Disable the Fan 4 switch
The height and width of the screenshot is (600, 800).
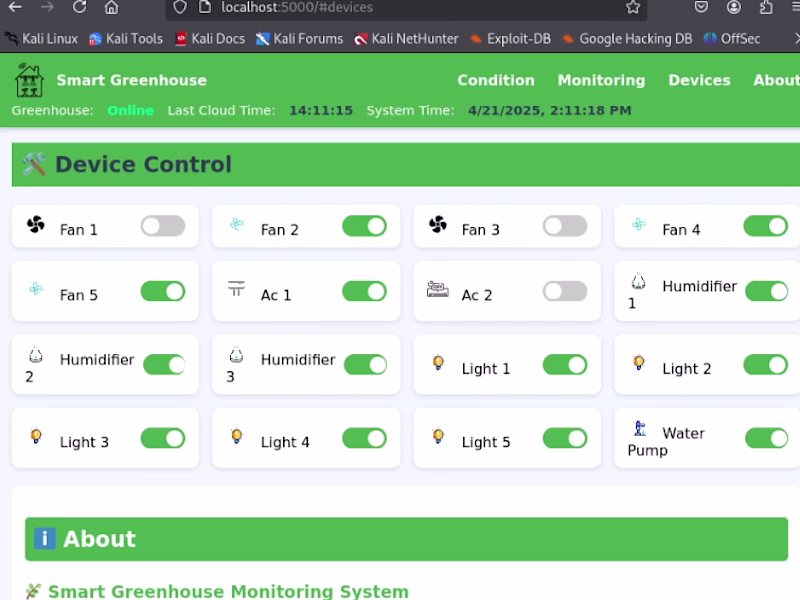pyautogui.click(x=766, y=226)
